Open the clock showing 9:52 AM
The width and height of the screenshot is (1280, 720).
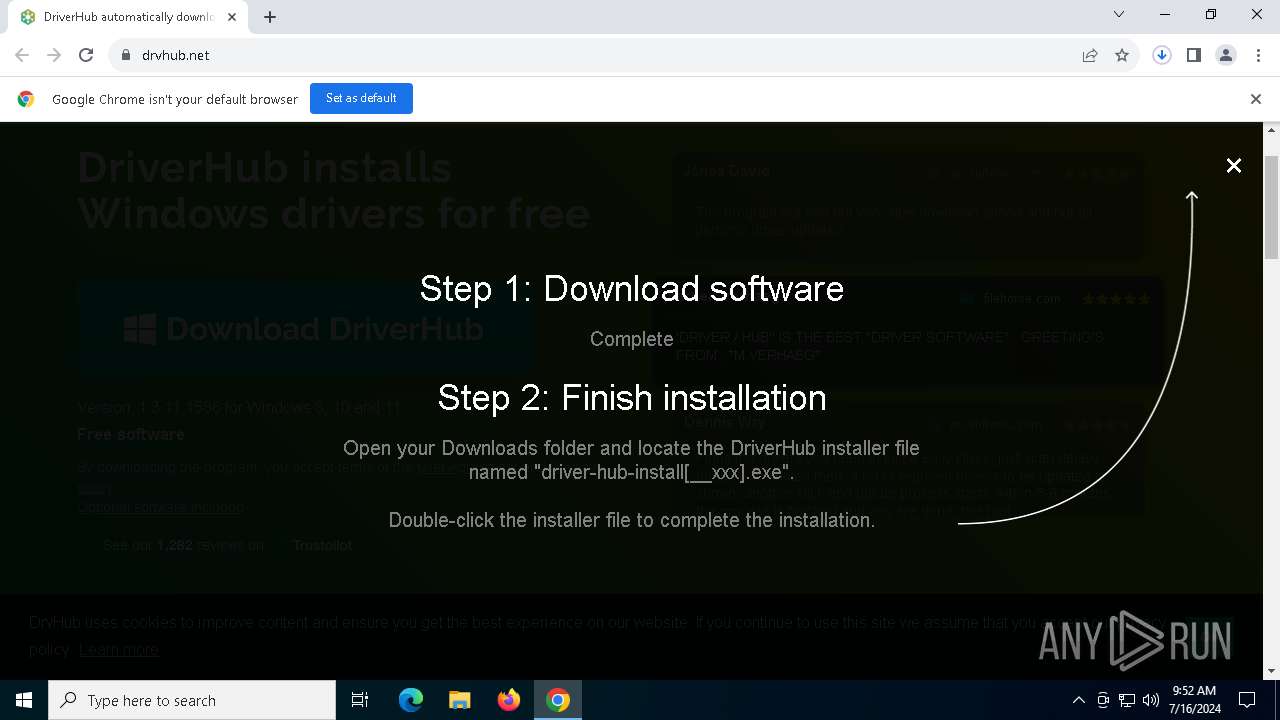(x=1194, y=700)
